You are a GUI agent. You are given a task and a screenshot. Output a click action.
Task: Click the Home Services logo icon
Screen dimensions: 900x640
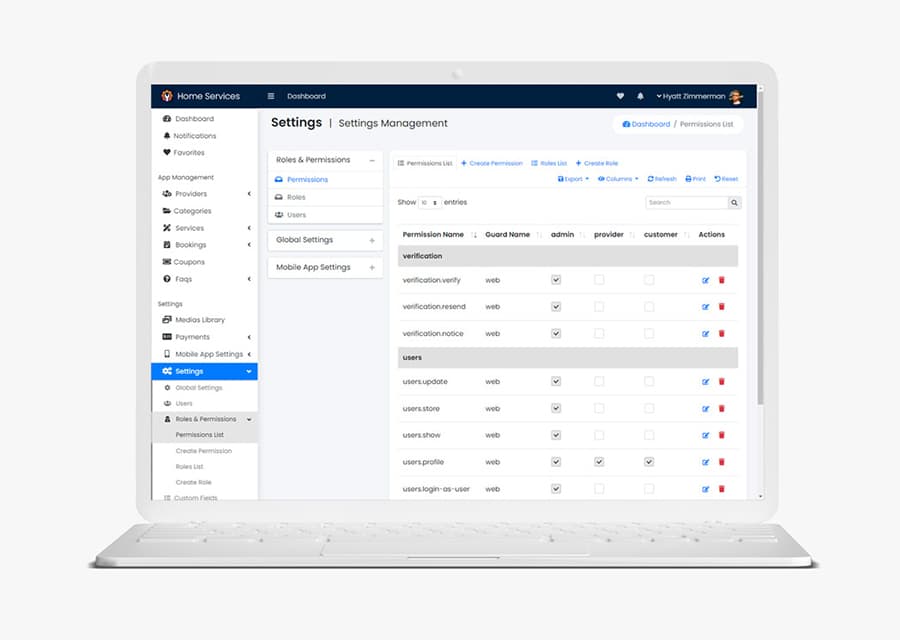tap(167, 96)
